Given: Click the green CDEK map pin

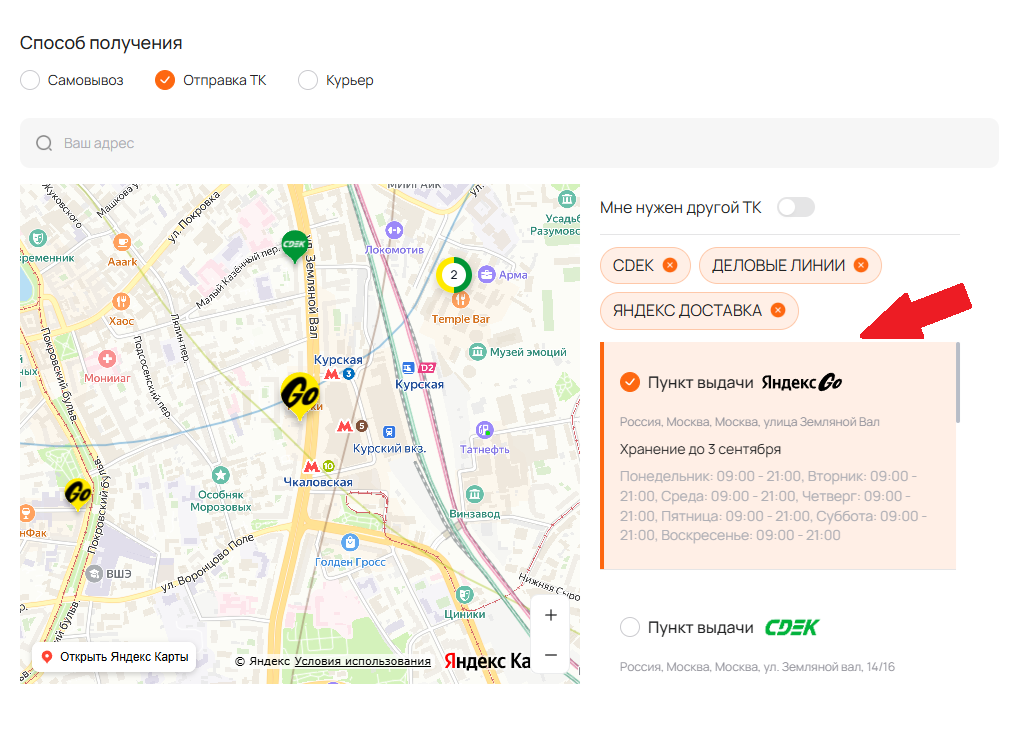Looking at the screenshot, I should coord(294,246).
